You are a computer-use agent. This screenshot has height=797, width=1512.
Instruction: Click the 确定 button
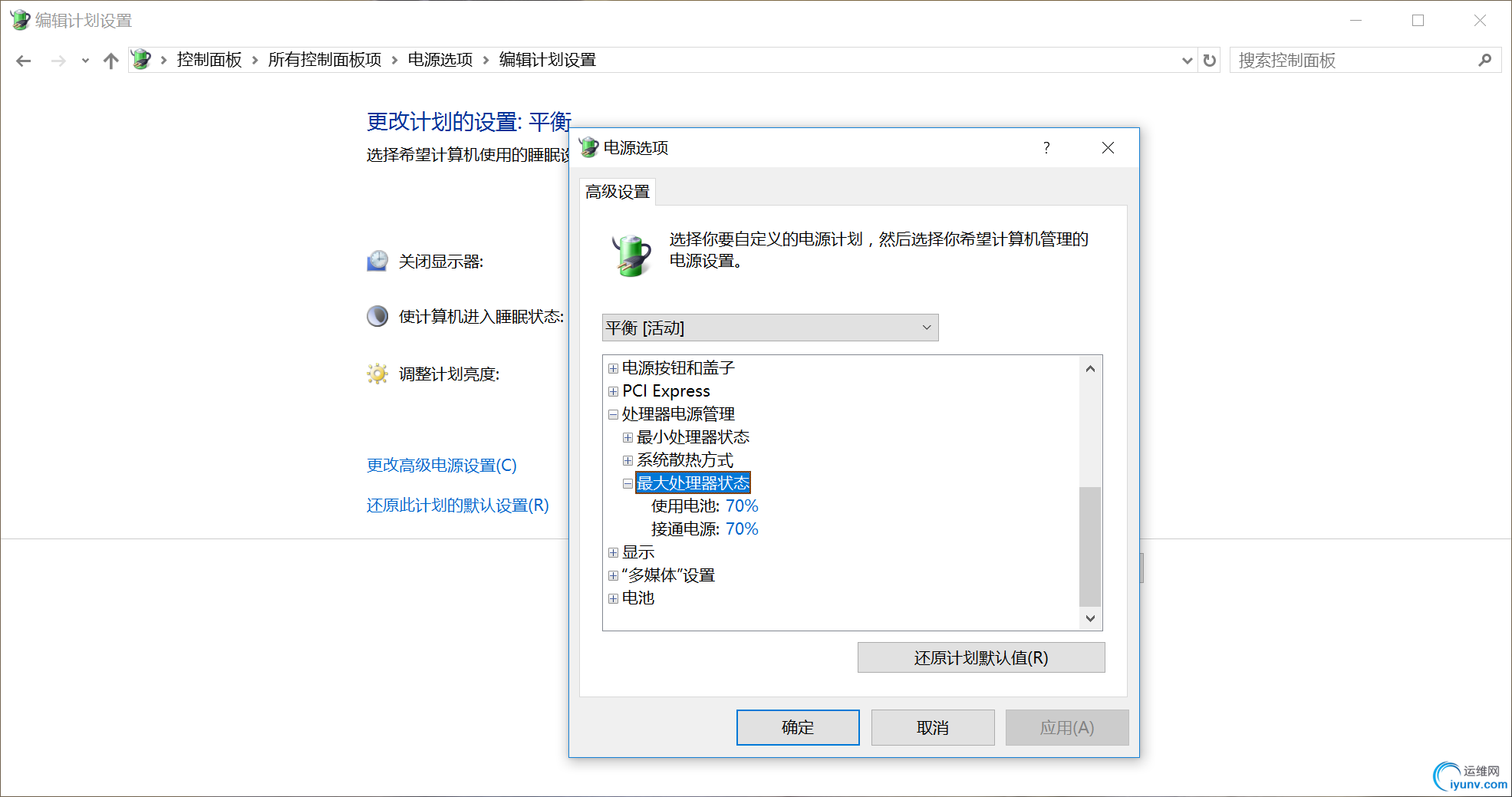[798, 727]
